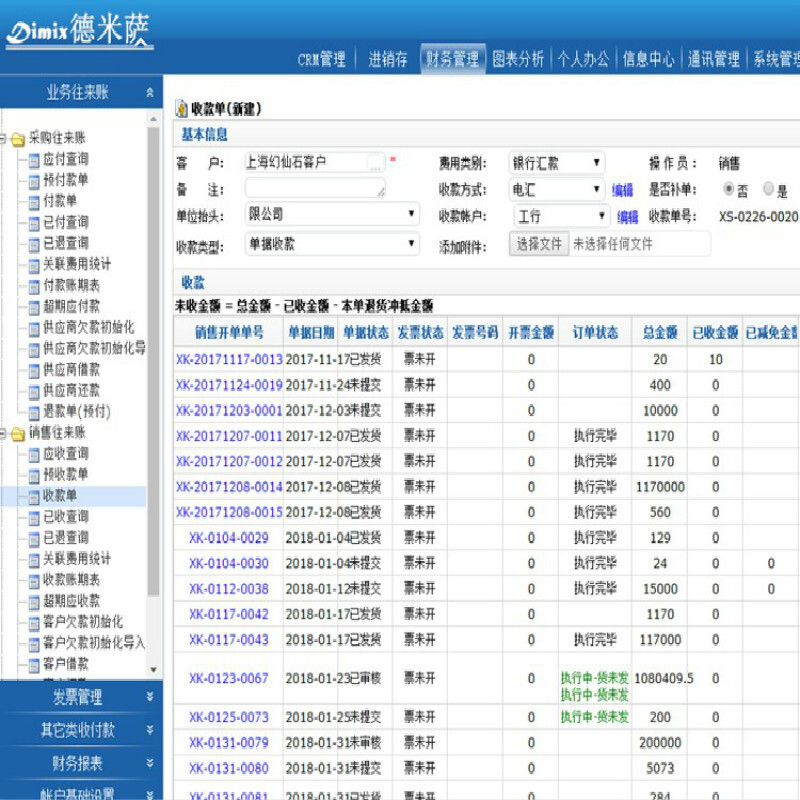Click the 销售往来账 folder icon
This screenshot has height=800, width=800.
(17, 433)
